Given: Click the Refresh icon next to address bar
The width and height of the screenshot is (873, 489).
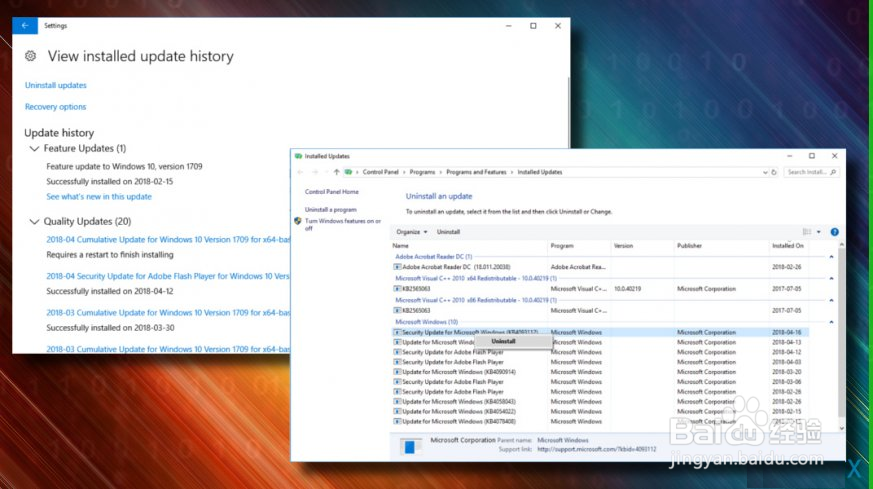Looking at the screenshot, I should click(x=774, y=173).
